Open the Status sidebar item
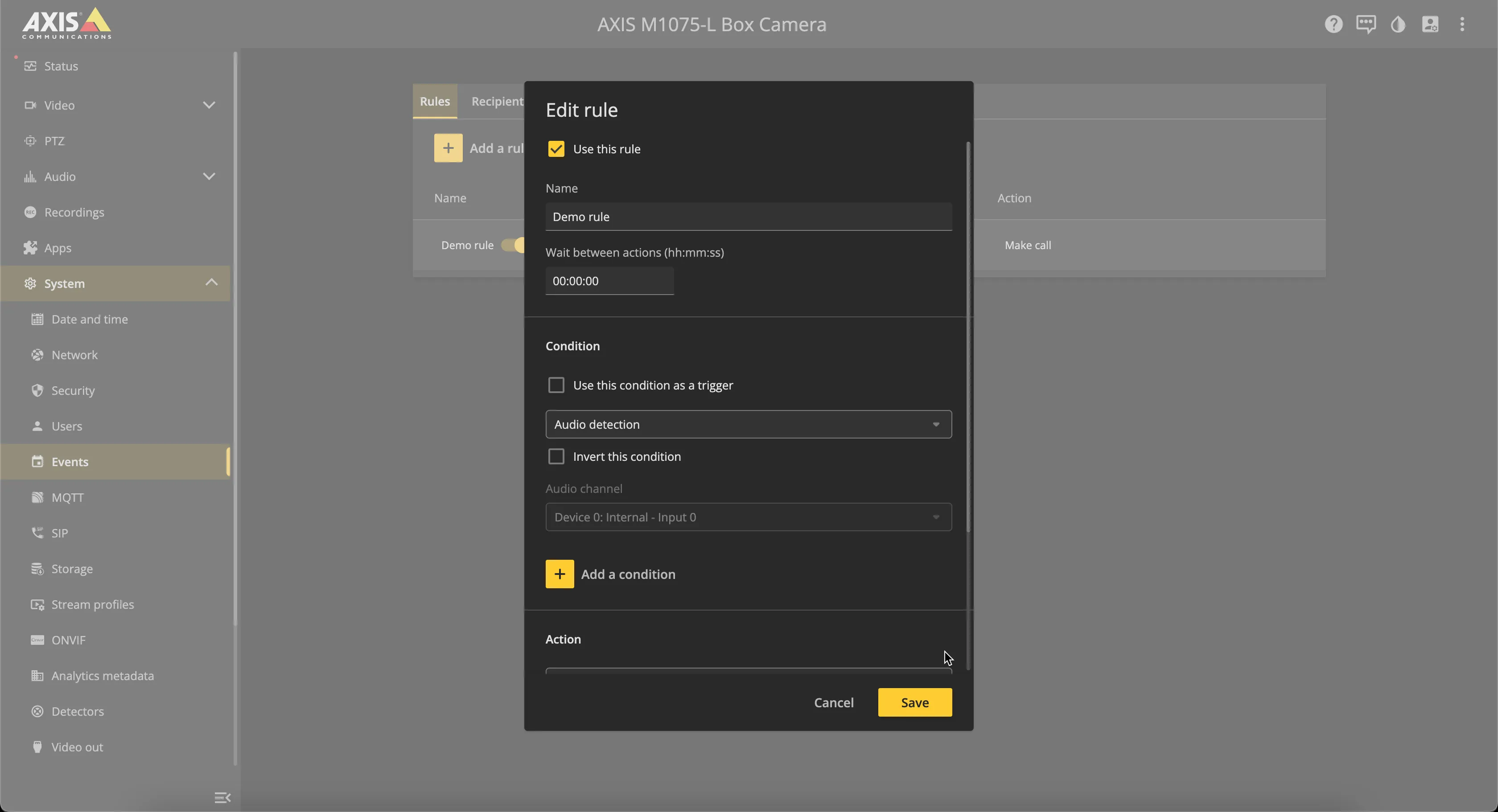 (115, 66)
